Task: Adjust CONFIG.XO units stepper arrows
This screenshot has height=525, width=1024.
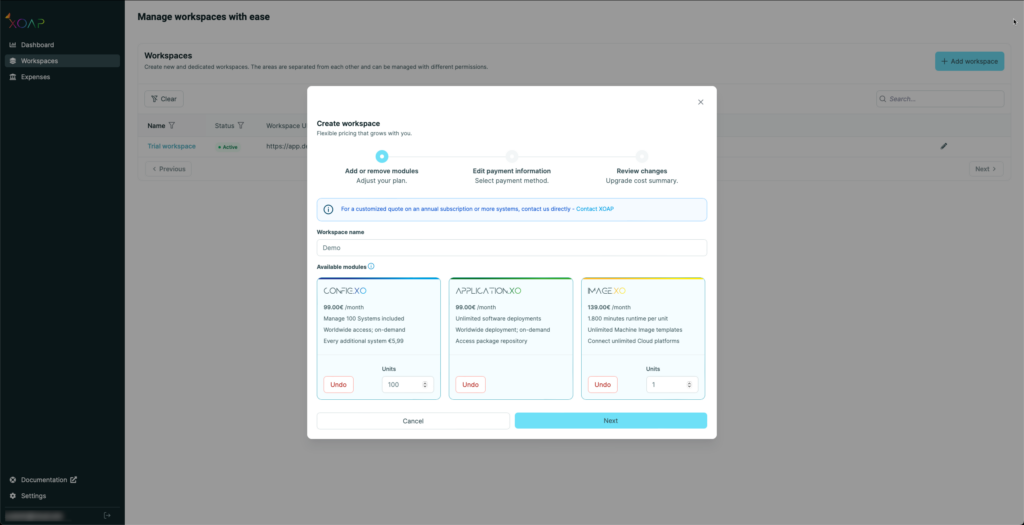Action: (425, 385)
